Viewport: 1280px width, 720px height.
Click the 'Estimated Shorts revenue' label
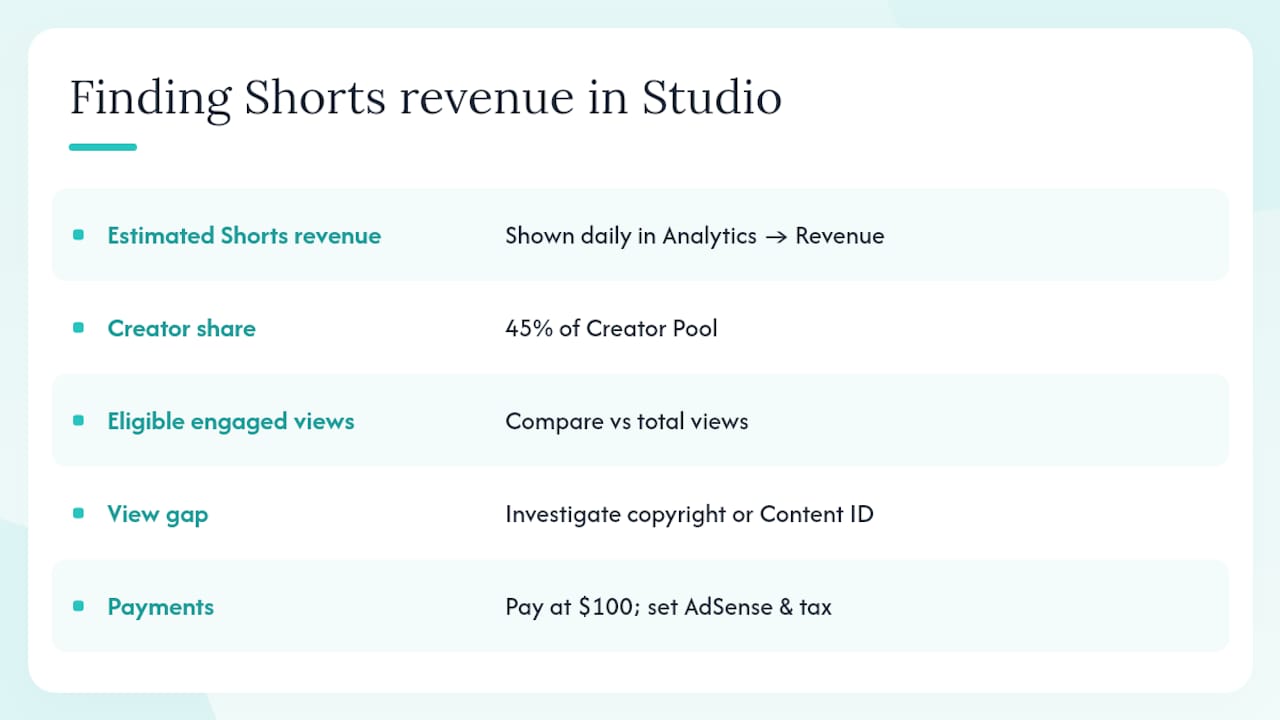[x=244, y=236]
